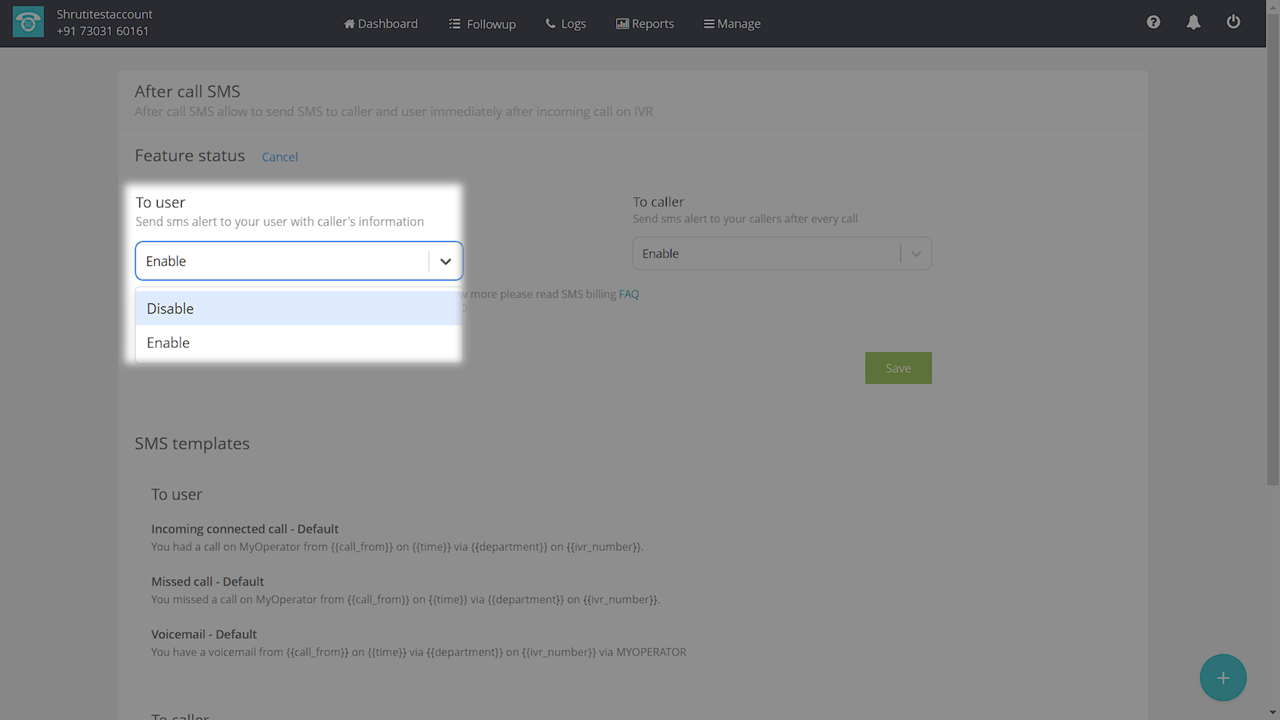The image size is (1280, 720).
Task: Click the account name Shrutitestaccount
Action: 104,15
